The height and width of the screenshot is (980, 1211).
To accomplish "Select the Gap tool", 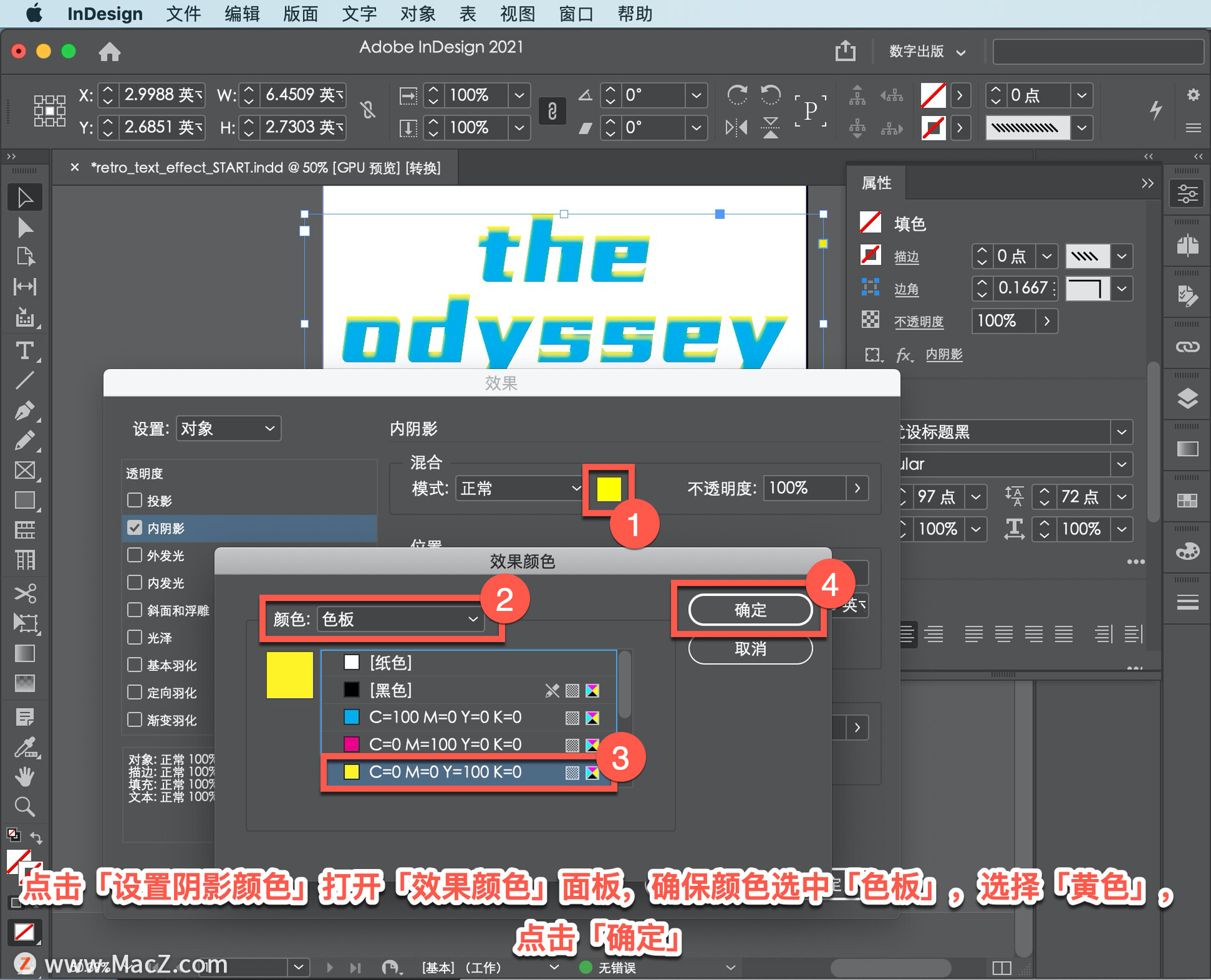I will 25,287.
